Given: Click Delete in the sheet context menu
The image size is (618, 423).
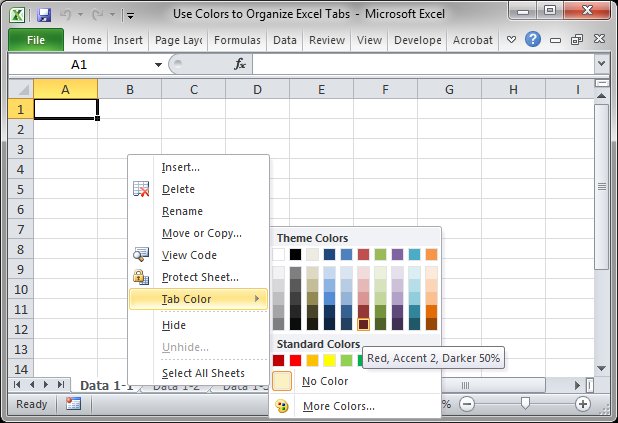Looking at the screenshot, I should click(178, 189).
